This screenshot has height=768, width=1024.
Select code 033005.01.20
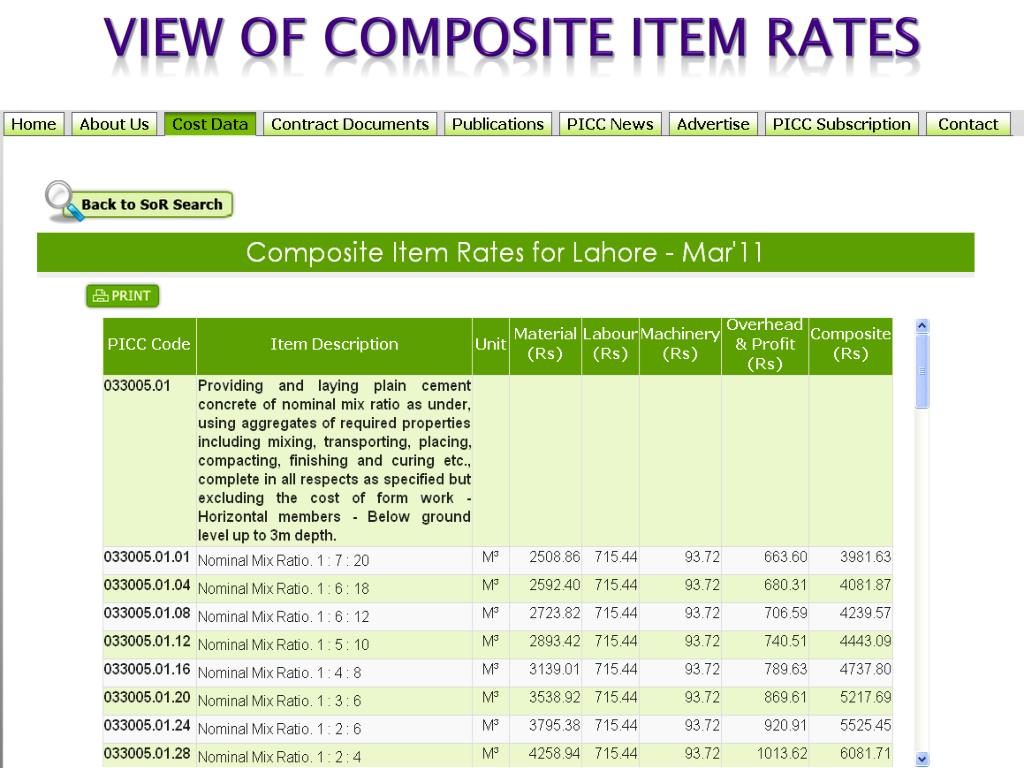click(147, 697)
